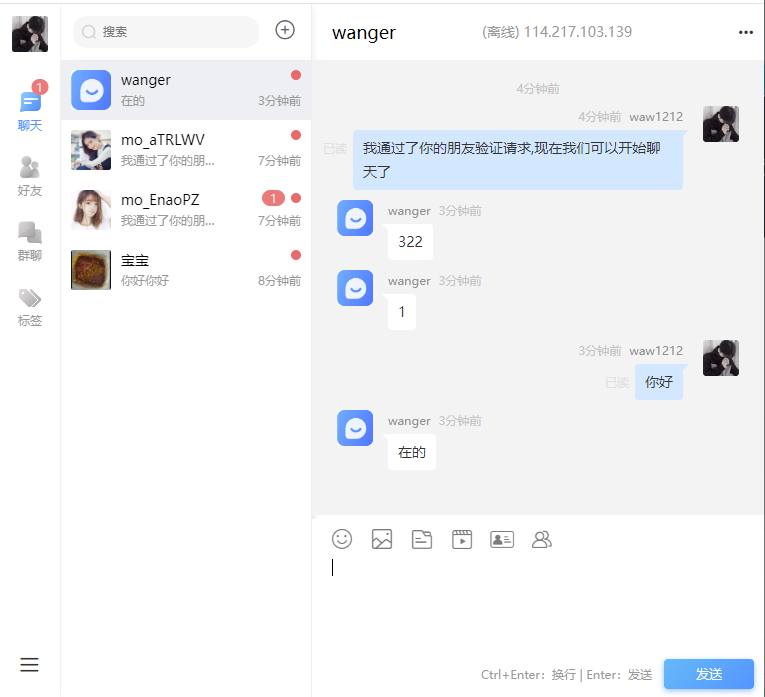This screenshot has height=697, width=765.
Task: Click the send image icon
Action: 382,539
